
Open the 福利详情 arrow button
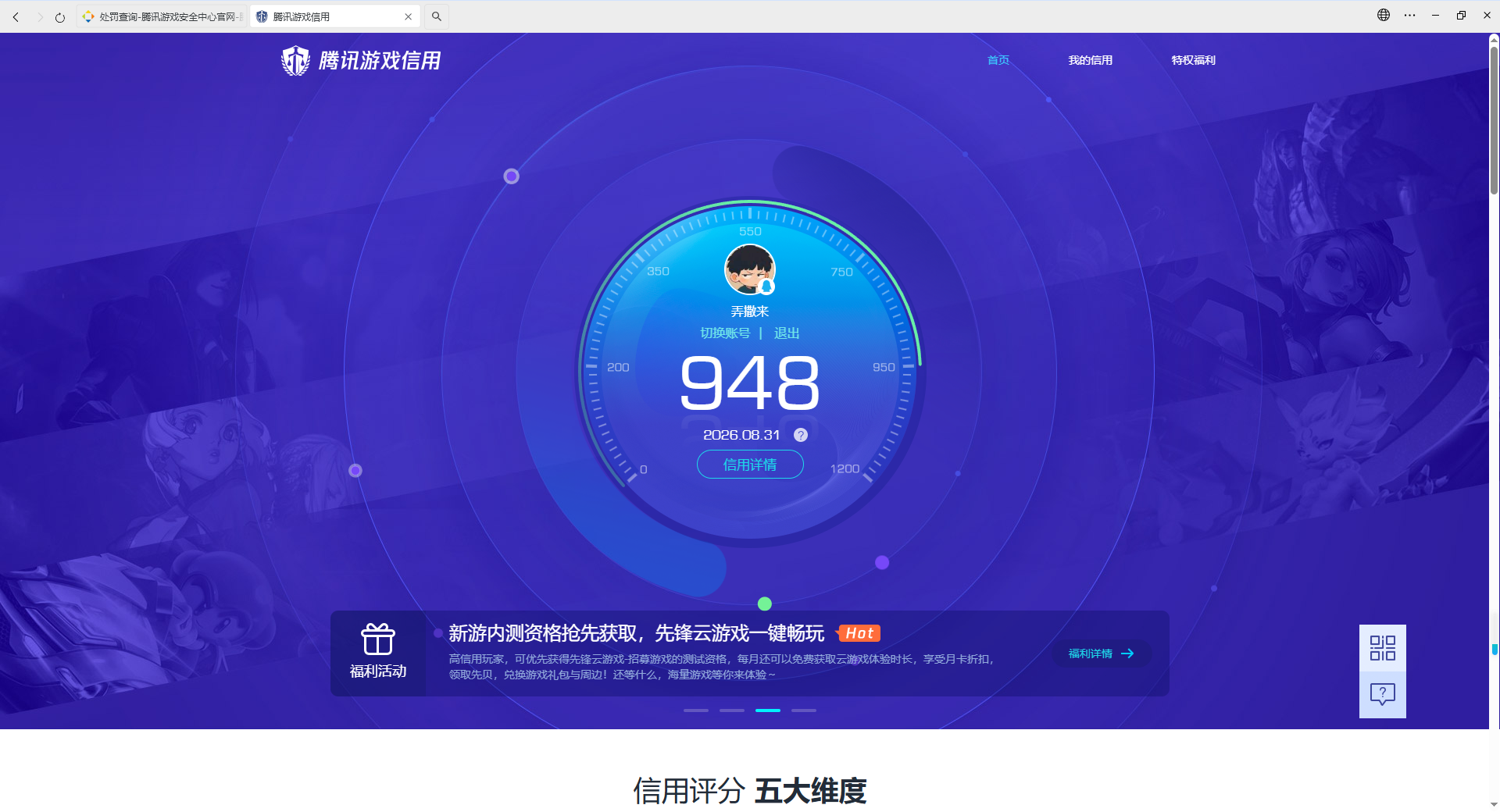[1102, 654]
